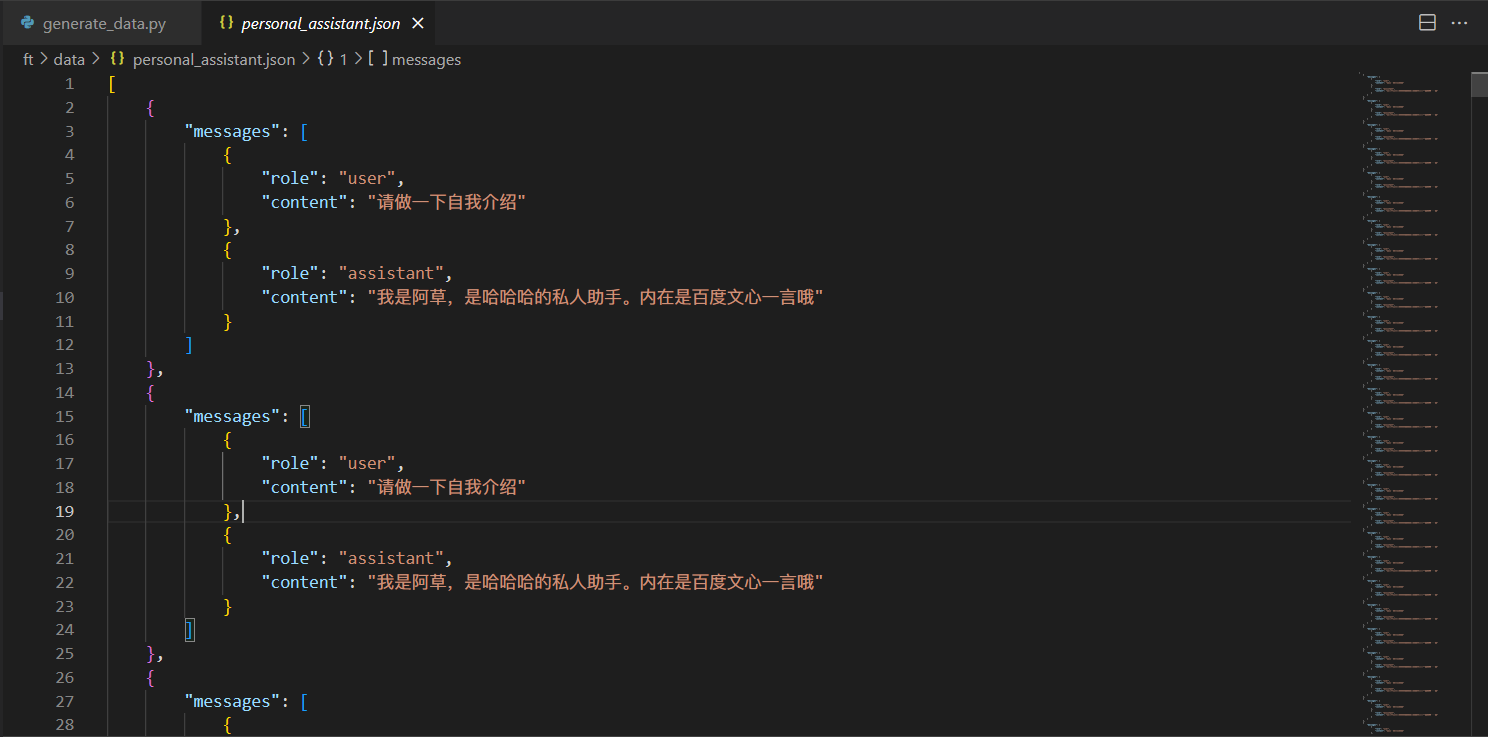This screenshot has width=1488, height=737.
Task: Click the closing brace on line 13
Action: pos(151,368)
